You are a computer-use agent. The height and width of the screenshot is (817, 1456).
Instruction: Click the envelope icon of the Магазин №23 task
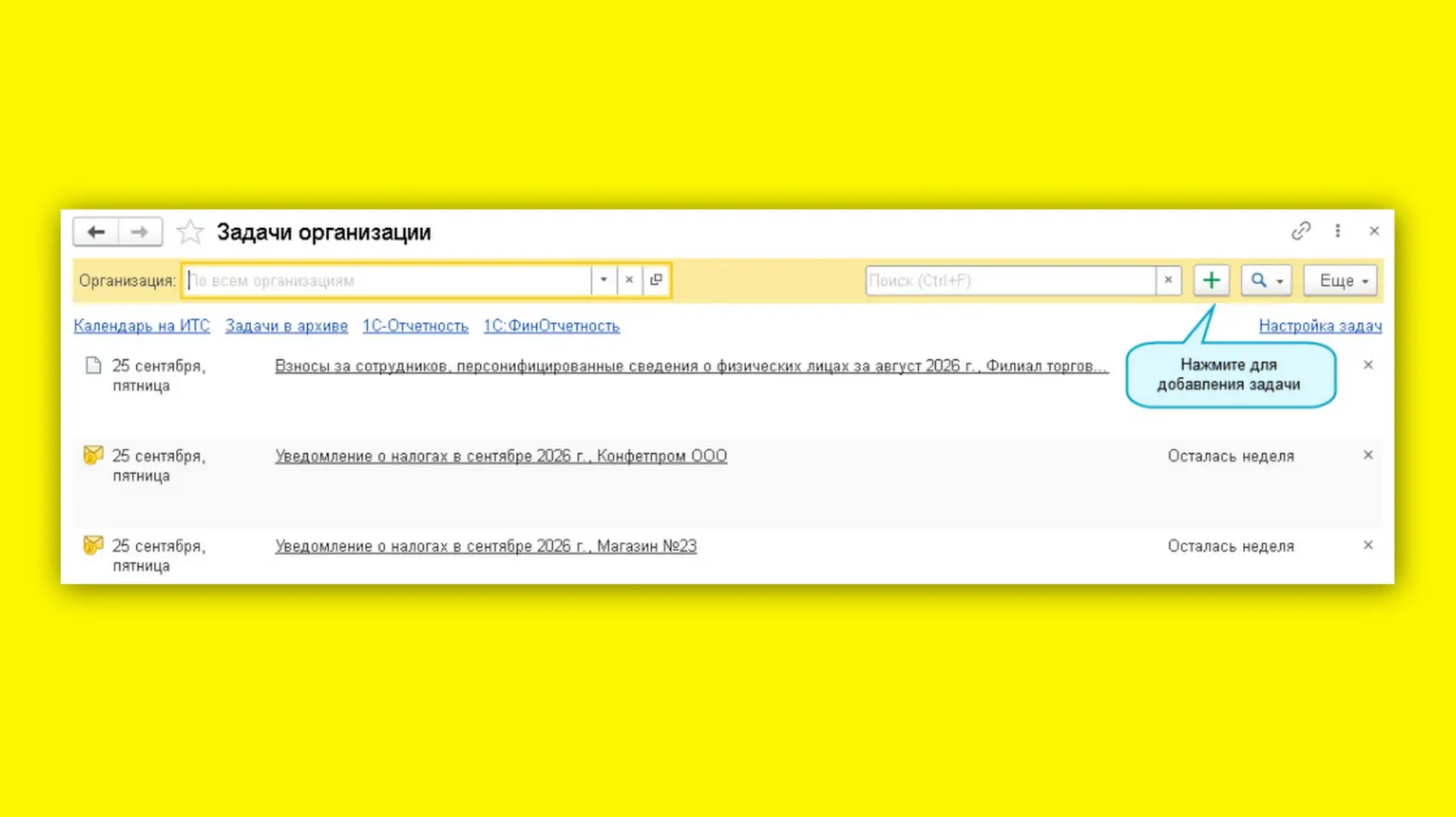(x=93, y=544)
